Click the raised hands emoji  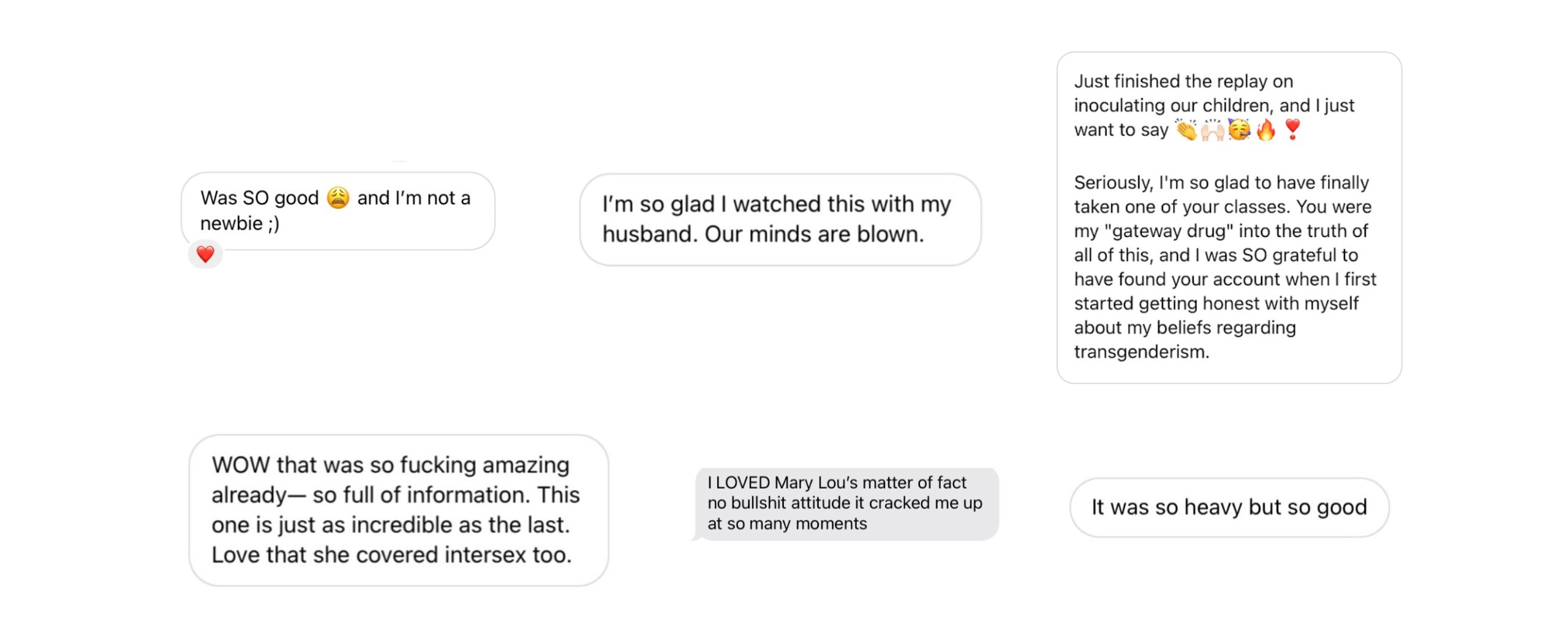point(1212,130)
